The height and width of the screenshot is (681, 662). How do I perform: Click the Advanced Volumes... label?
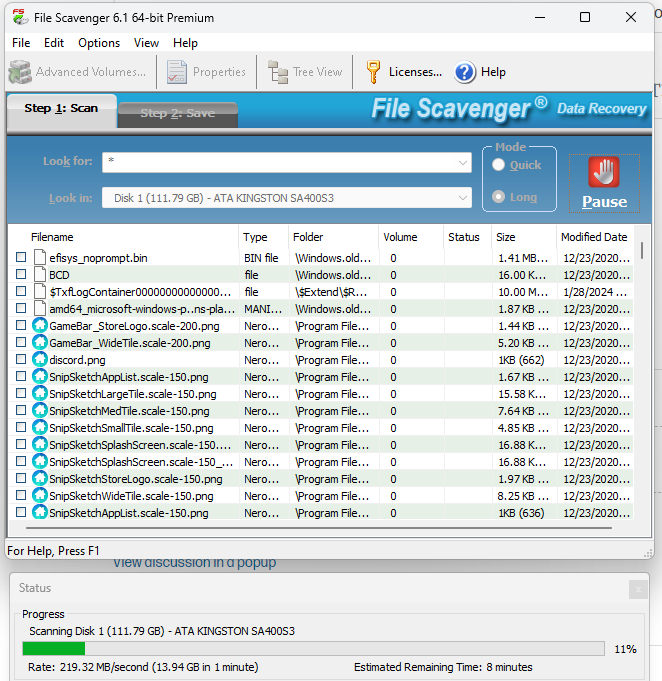(x=91, y=72)
